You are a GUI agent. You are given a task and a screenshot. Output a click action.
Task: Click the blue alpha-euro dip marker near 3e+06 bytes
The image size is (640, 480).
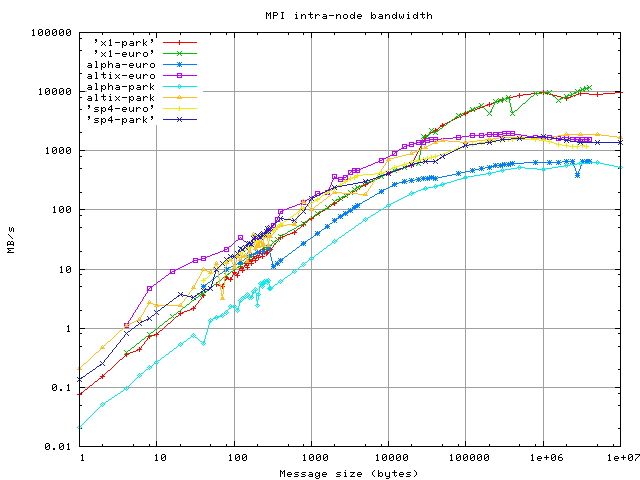click(x=577, y=175)
